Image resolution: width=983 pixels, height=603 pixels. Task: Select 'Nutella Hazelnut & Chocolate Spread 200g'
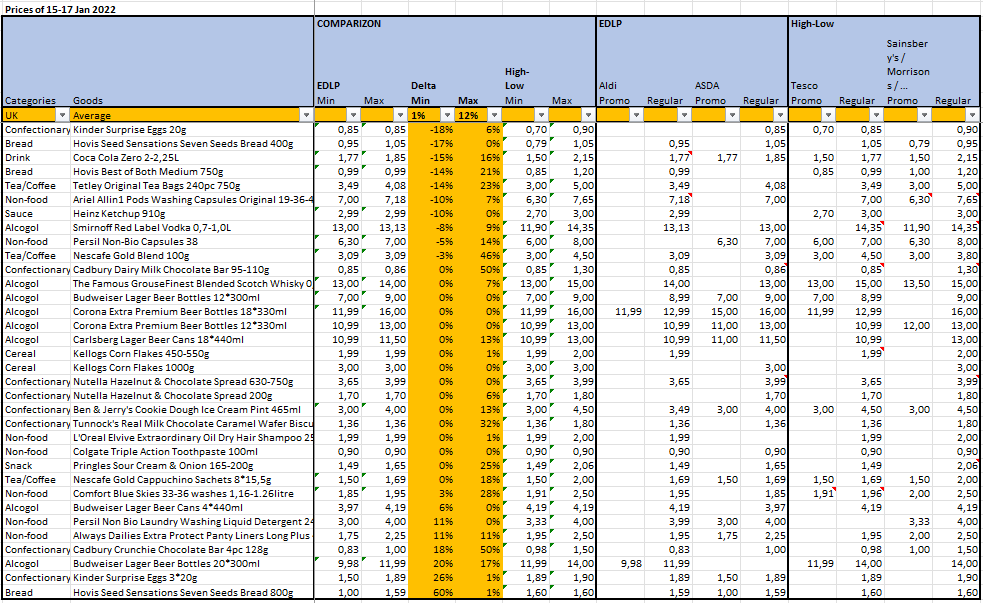click(x=173, y=396)
